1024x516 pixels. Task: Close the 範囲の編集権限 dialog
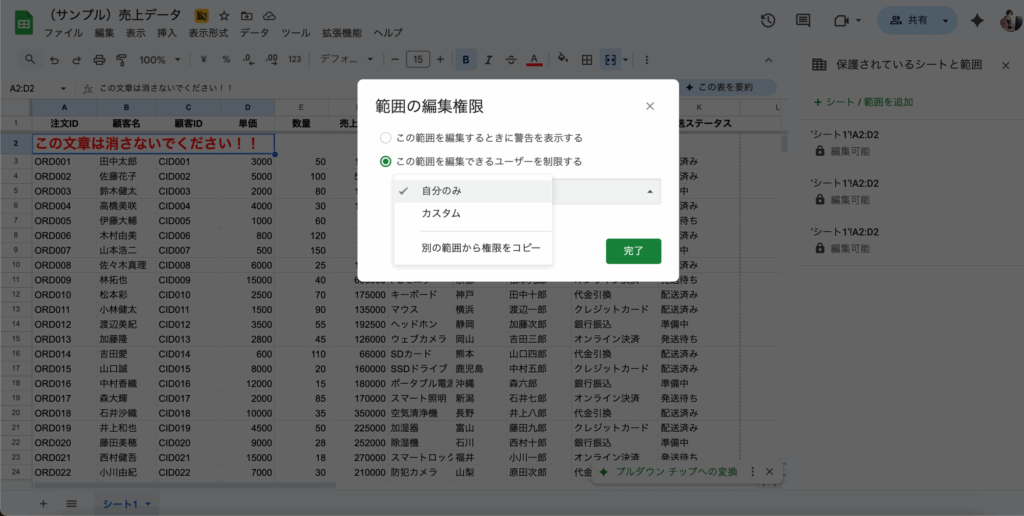(x=650, y=106)
